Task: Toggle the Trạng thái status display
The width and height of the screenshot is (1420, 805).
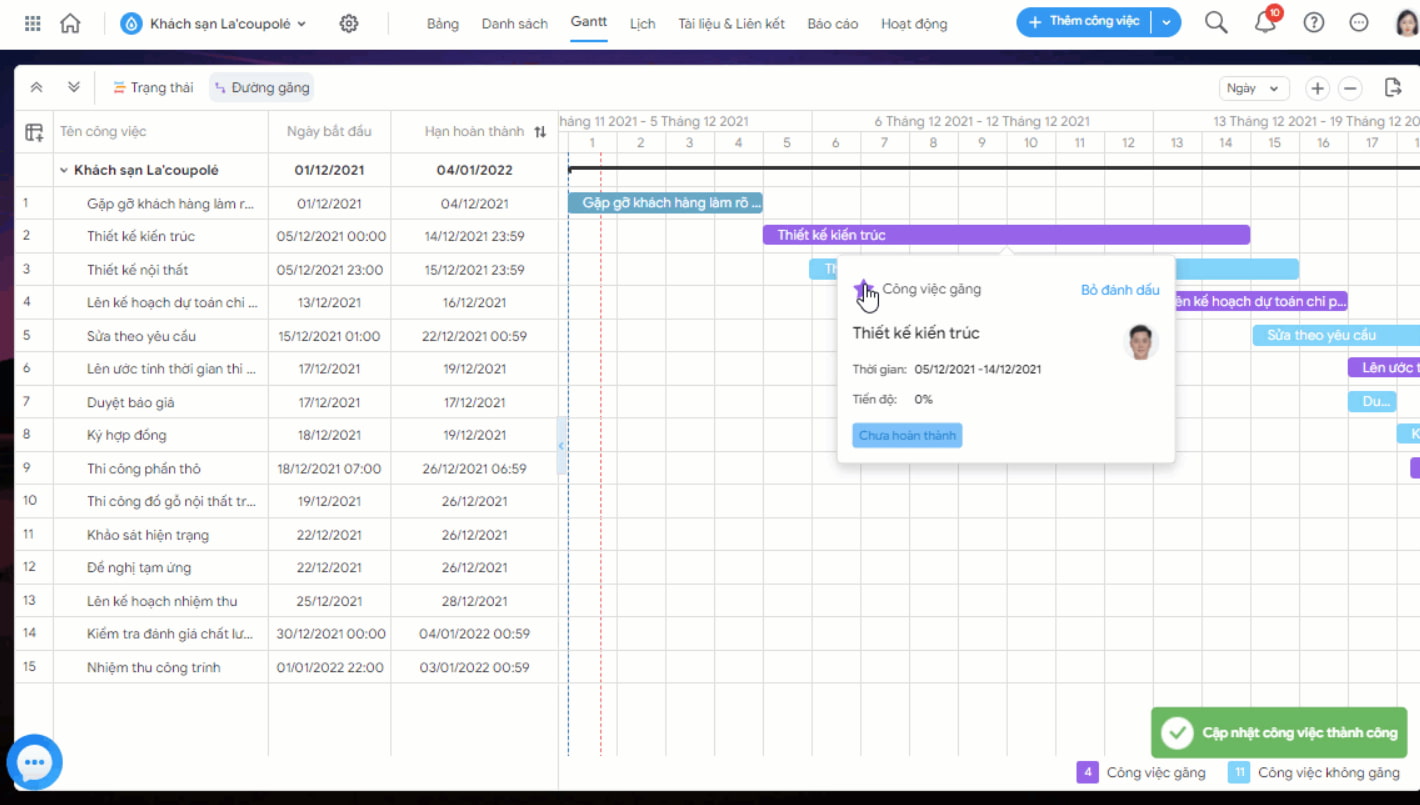Action: coord(153,88)
